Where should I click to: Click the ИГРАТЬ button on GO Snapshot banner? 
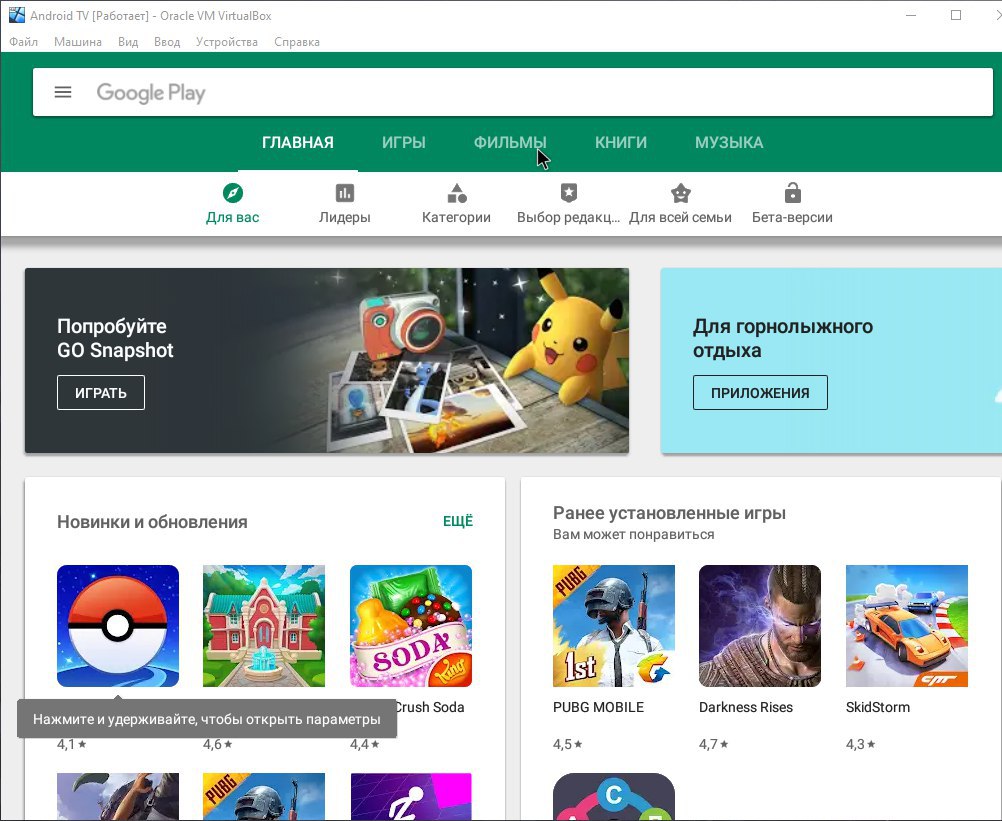pos(101,392)
